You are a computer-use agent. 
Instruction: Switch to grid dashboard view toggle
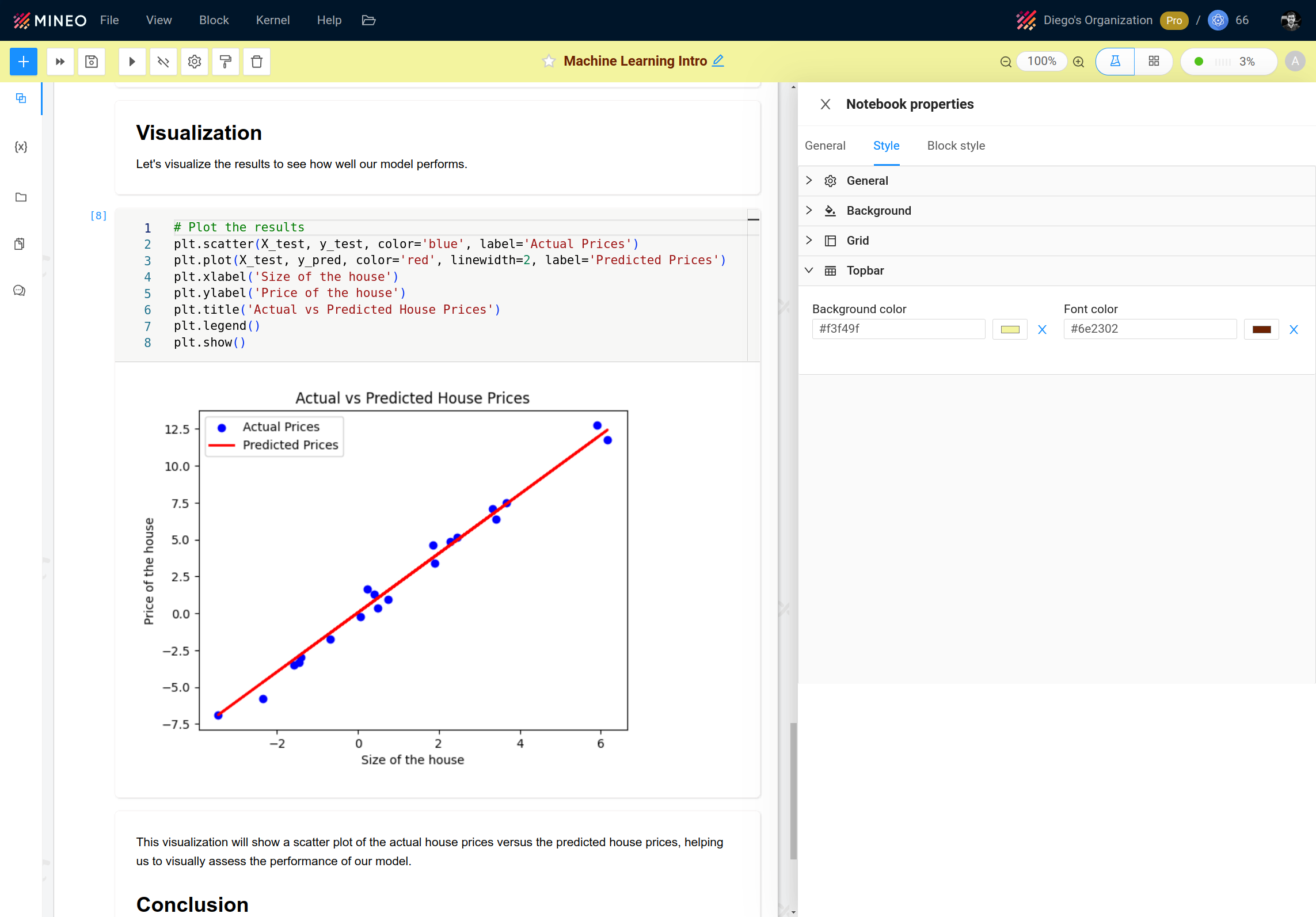[1154, 62]
